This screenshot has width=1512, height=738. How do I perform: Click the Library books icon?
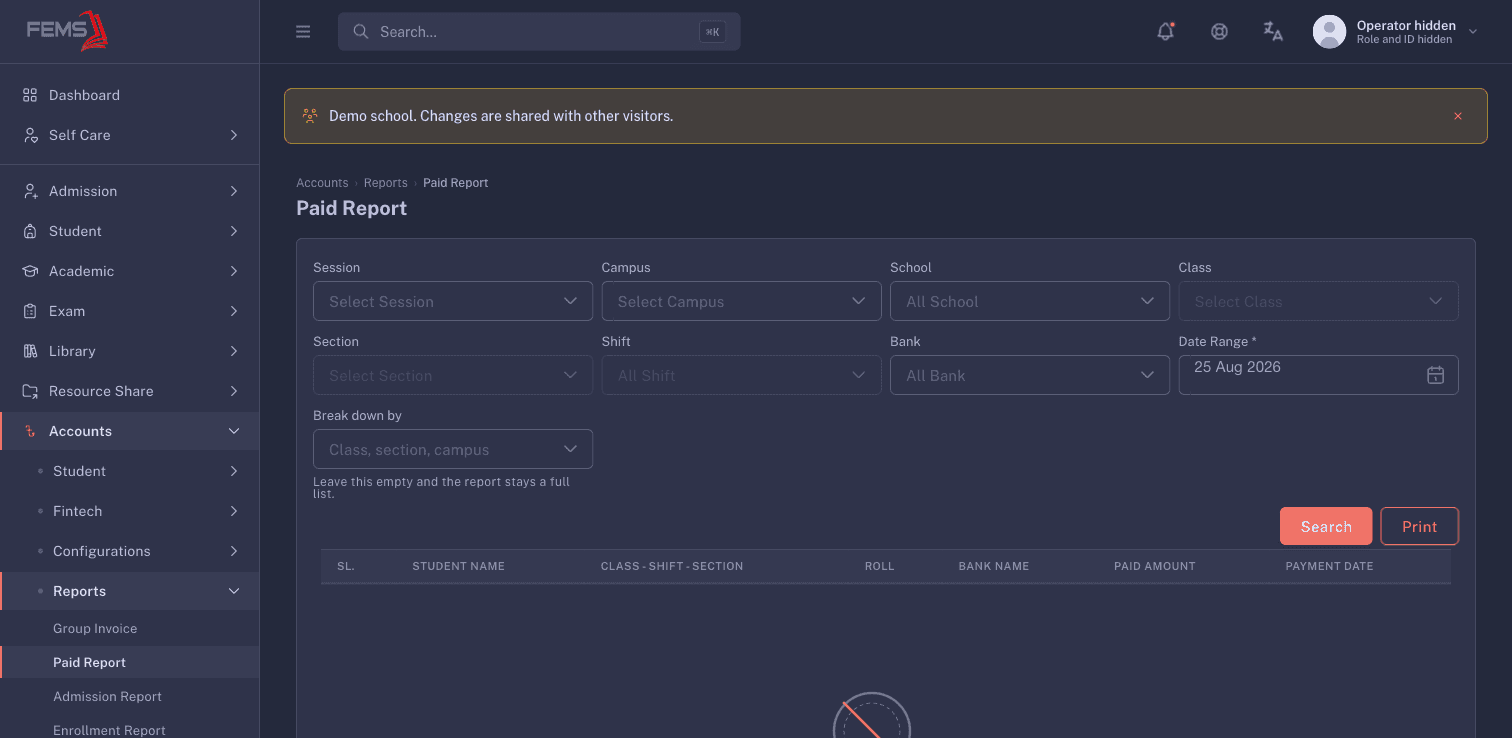pyautogui.click(x=30, y=351)
